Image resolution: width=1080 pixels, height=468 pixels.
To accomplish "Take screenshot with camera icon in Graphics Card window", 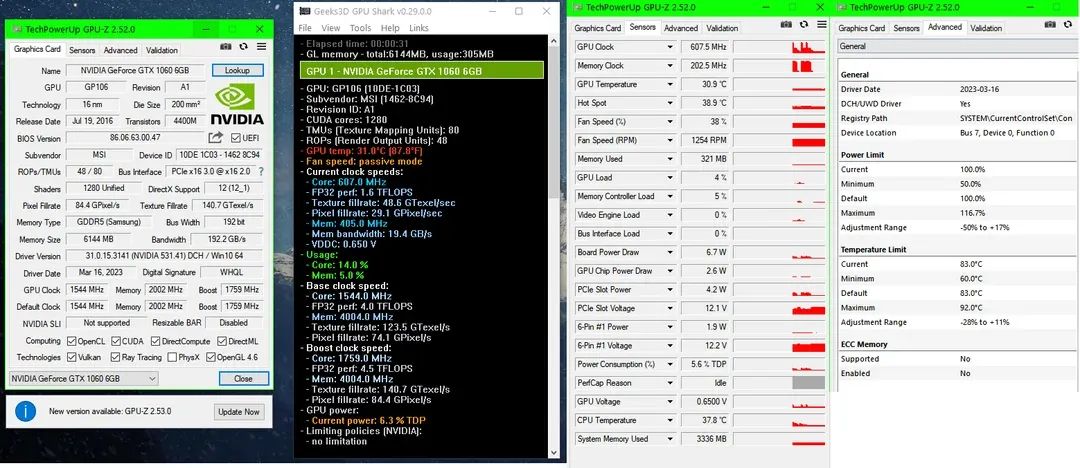I will coord(225,47).
